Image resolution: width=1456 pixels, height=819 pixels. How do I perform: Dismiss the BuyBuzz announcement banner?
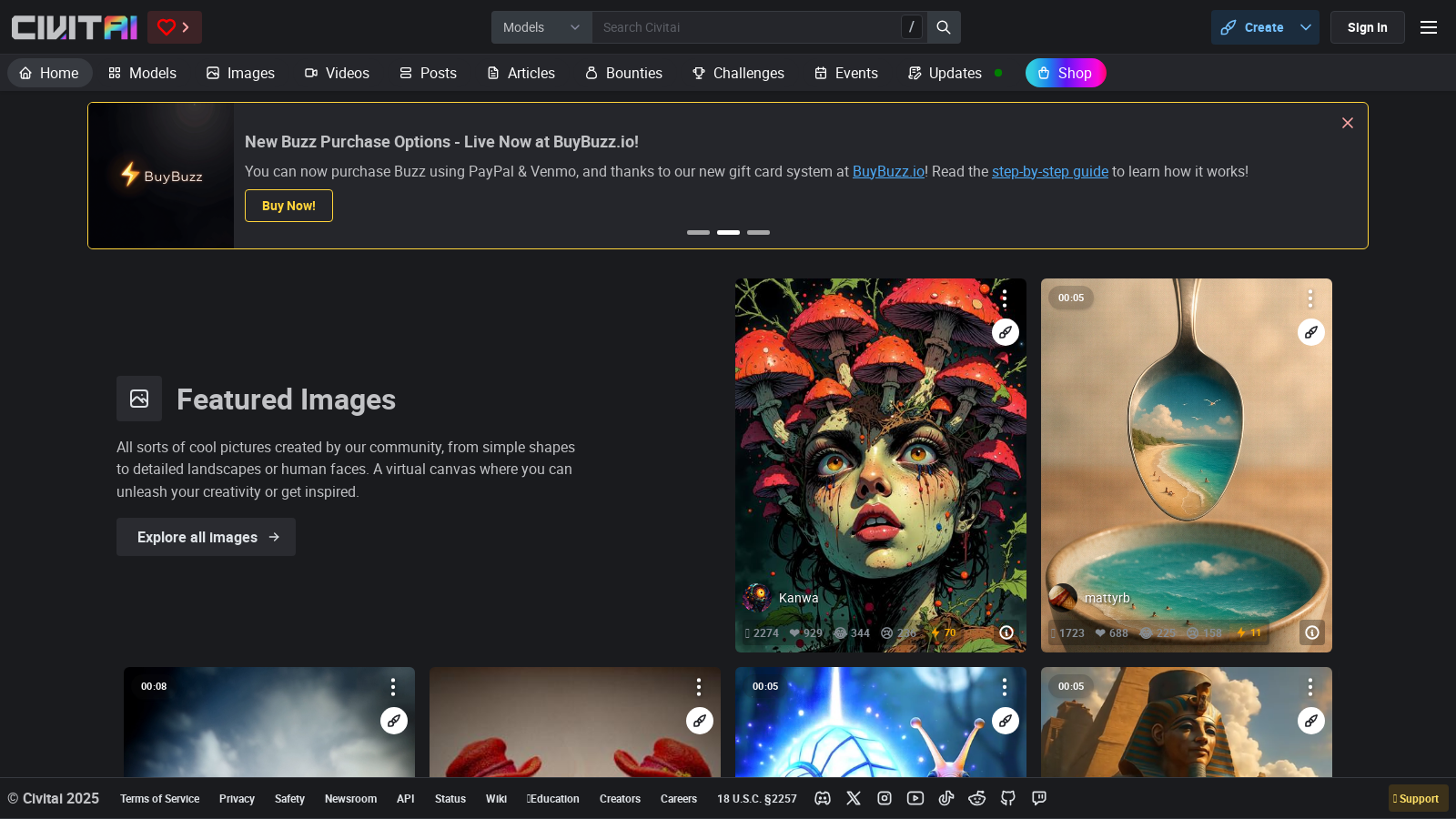(1348, 123)
